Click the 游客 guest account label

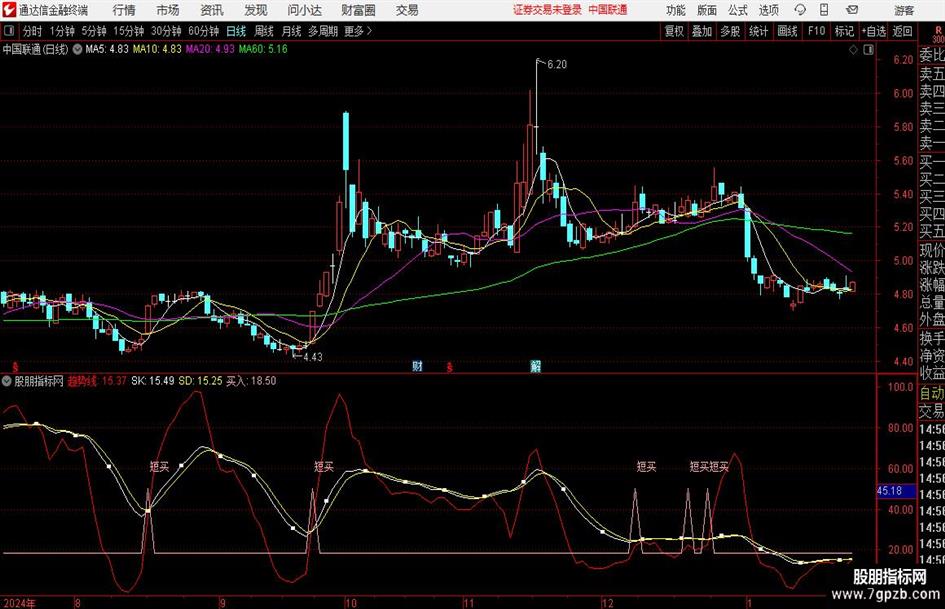point(904,10)
